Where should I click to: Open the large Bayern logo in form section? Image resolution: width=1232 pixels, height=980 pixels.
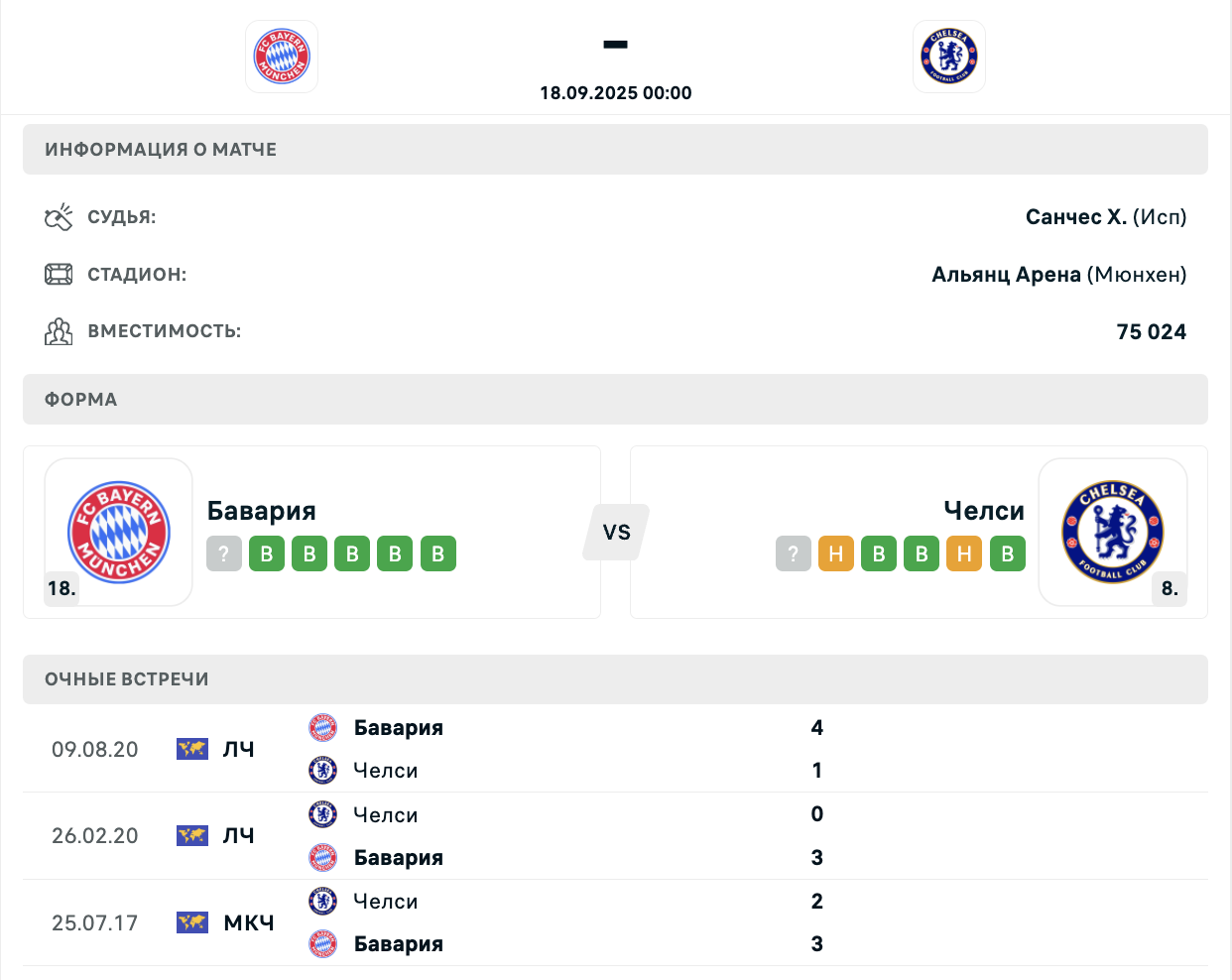pyautogui.click(x=119, y=533)
